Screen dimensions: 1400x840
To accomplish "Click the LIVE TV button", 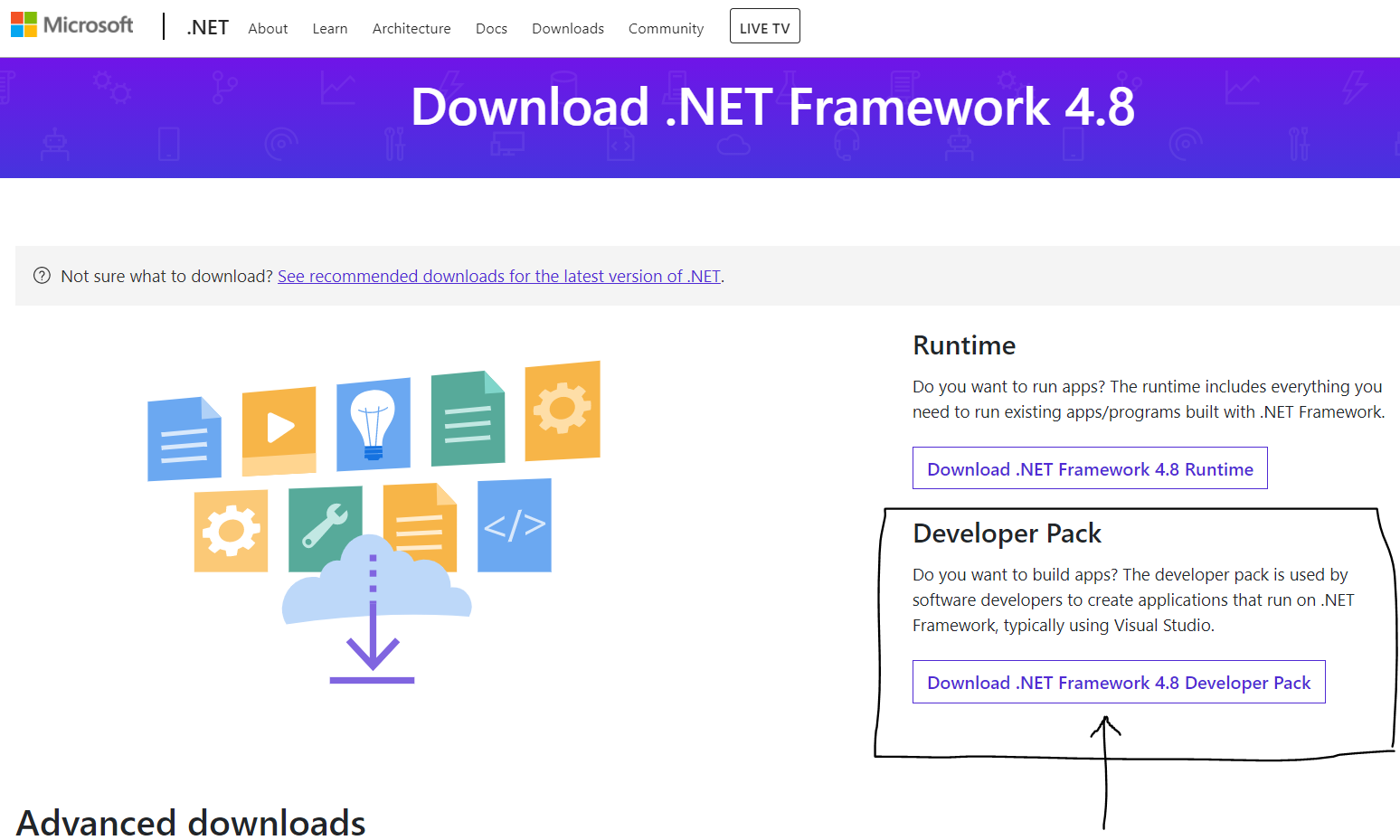I will pos(765,26).
